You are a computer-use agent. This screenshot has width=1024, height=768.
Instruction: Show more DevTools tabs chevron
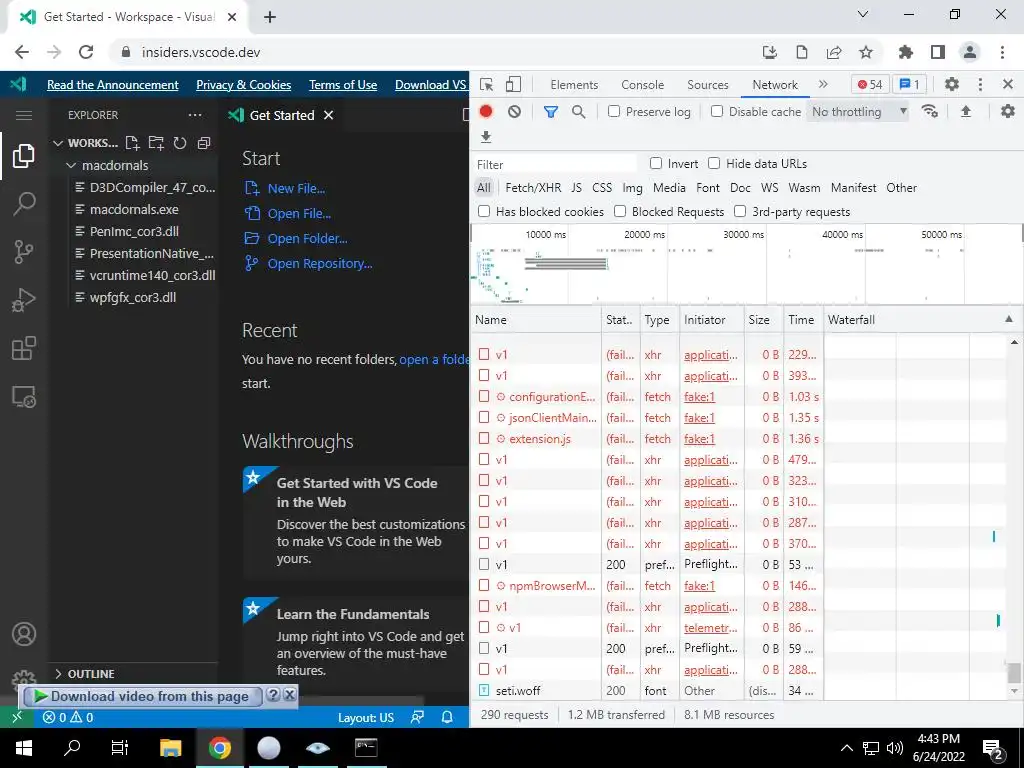tap(823, 84)
